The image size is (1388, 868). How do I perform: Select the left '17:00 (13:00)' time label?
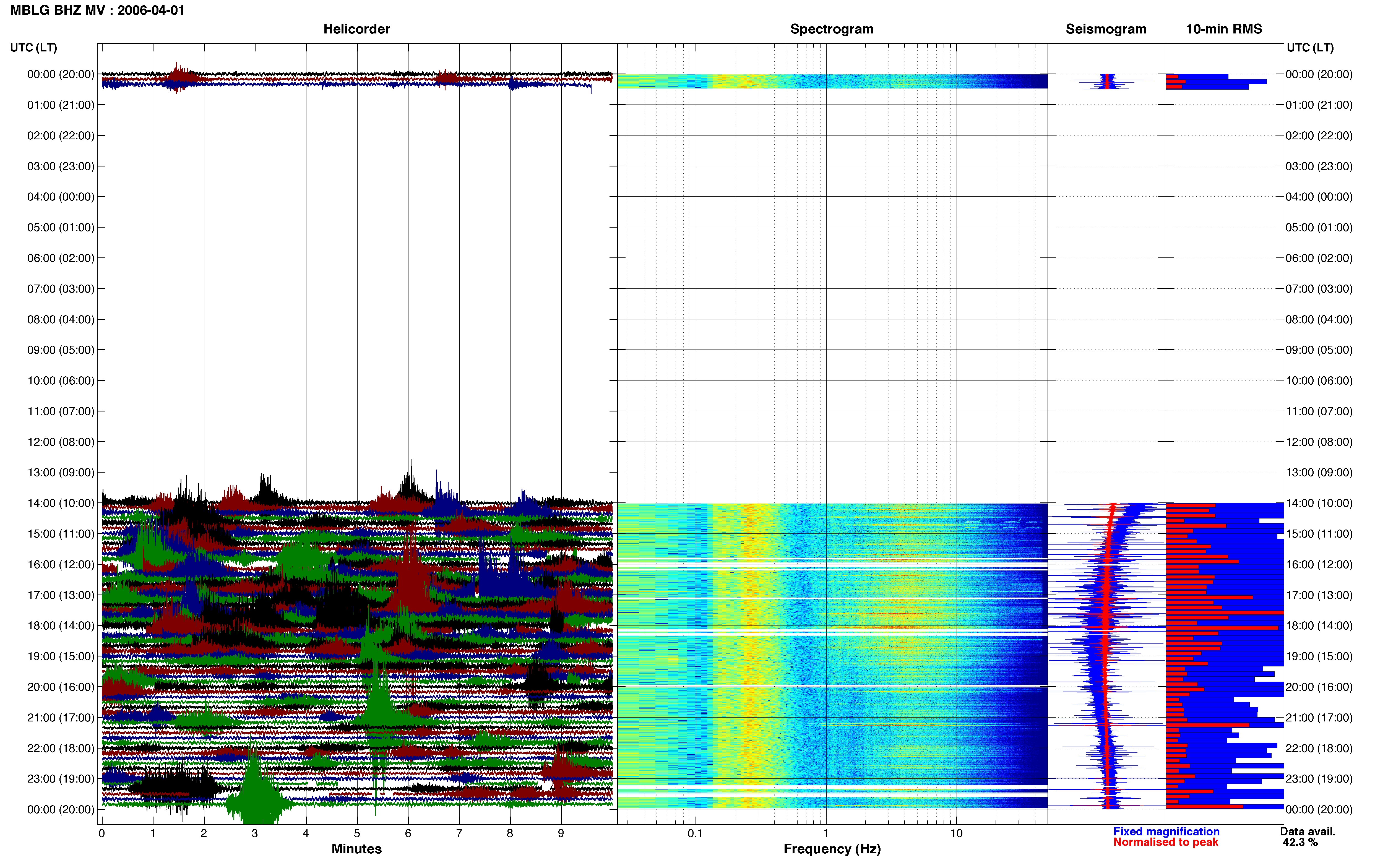[61, 595]
